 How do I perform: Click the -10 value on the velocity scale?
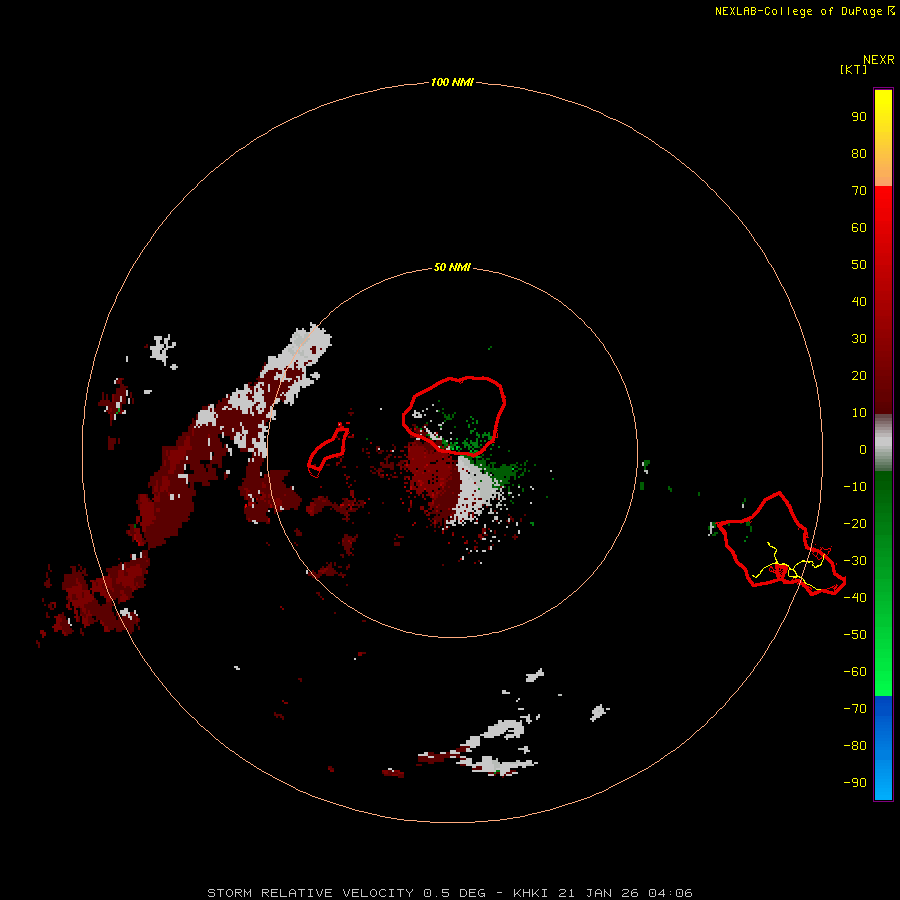[x=855, y=487]
